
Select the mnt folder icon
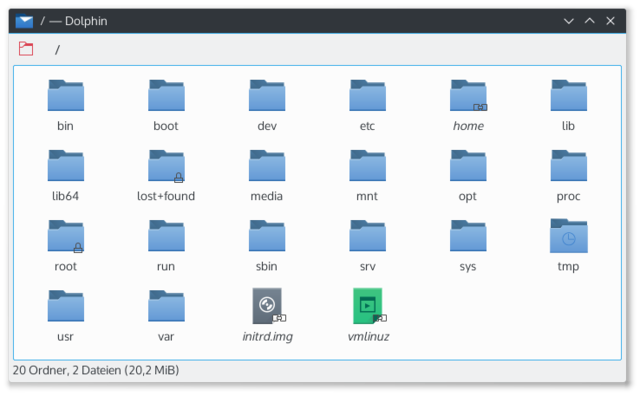pyautogui.click(x=367, y=166)
